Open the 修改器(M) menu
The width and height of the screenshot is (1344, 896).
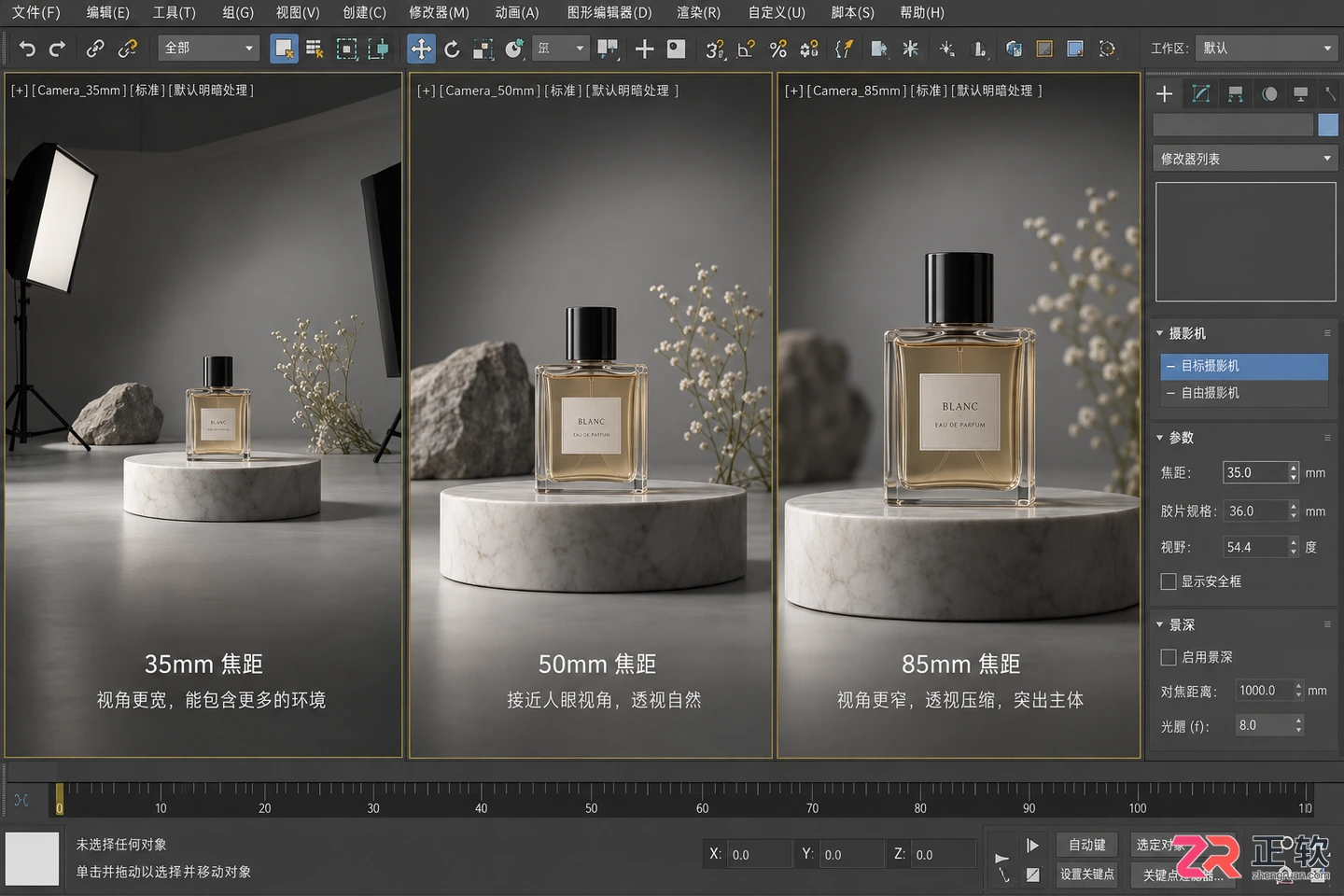pyautogui.click(x=439, y=12)
